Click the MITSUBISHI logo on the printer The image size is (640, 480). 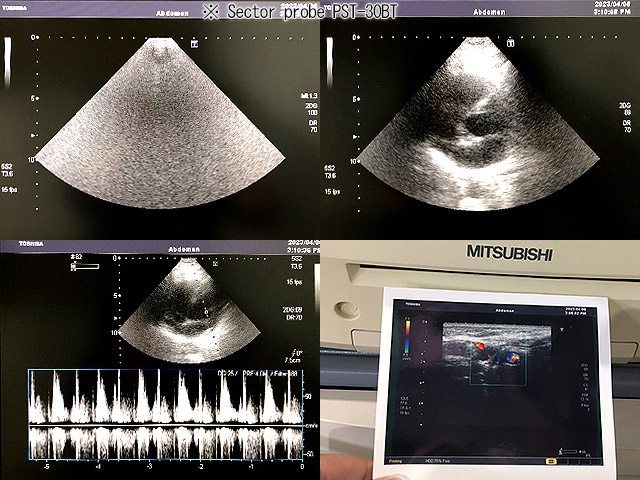[509, 253]
